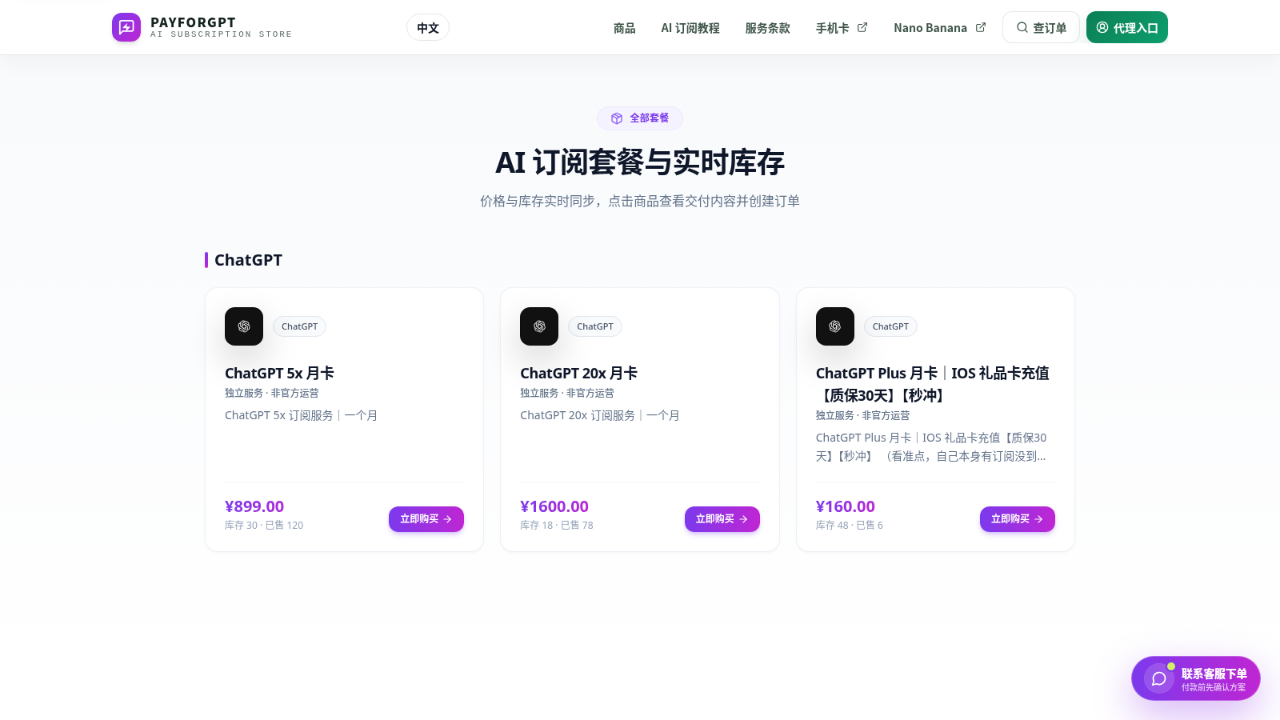This screenshot has width=1280, height=720.
Task: Click the ¥899.00 price
Action: (254, 506)
